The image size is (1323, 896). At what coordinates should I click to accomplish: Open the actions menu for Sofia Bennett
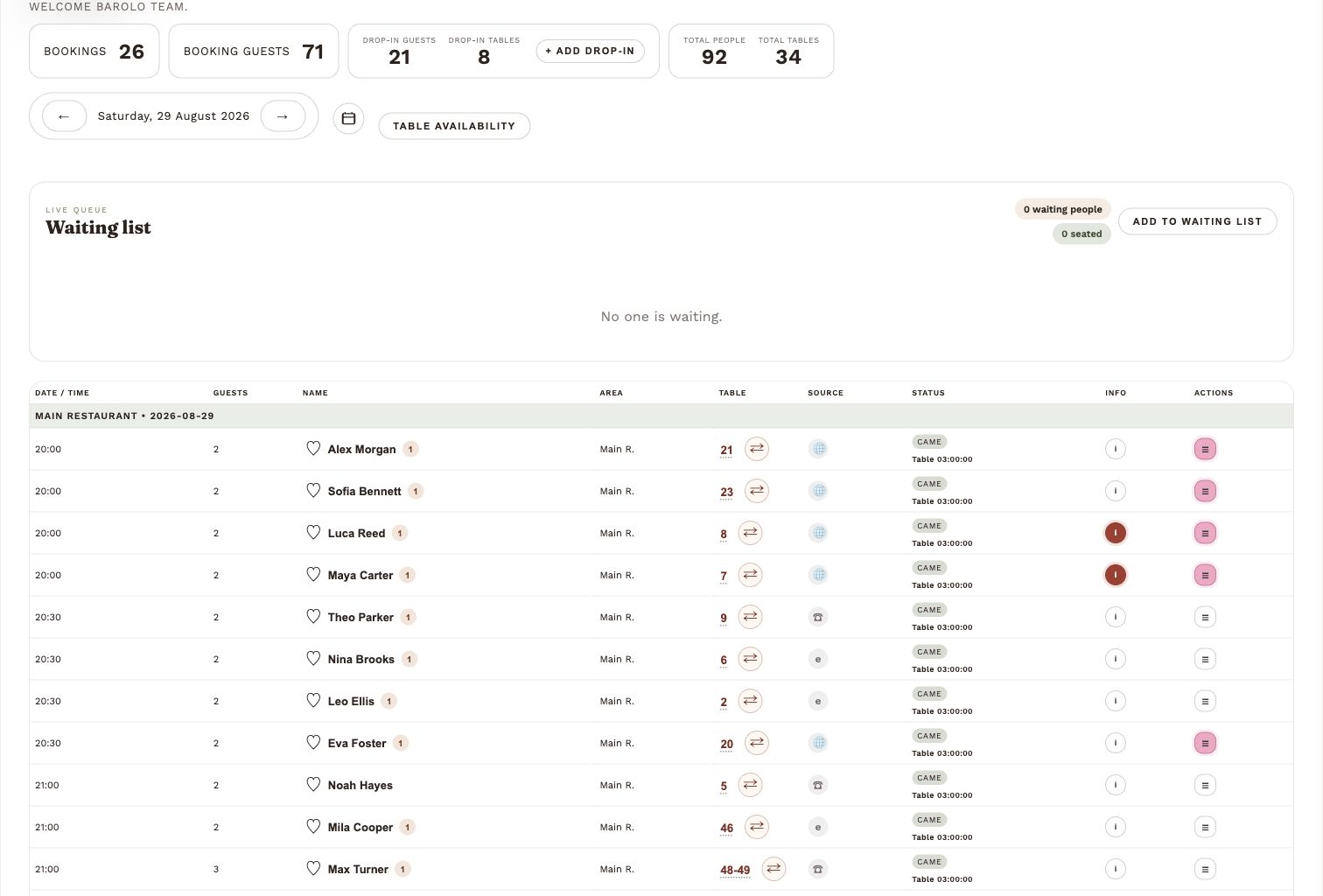click(x=1205, y=491)
